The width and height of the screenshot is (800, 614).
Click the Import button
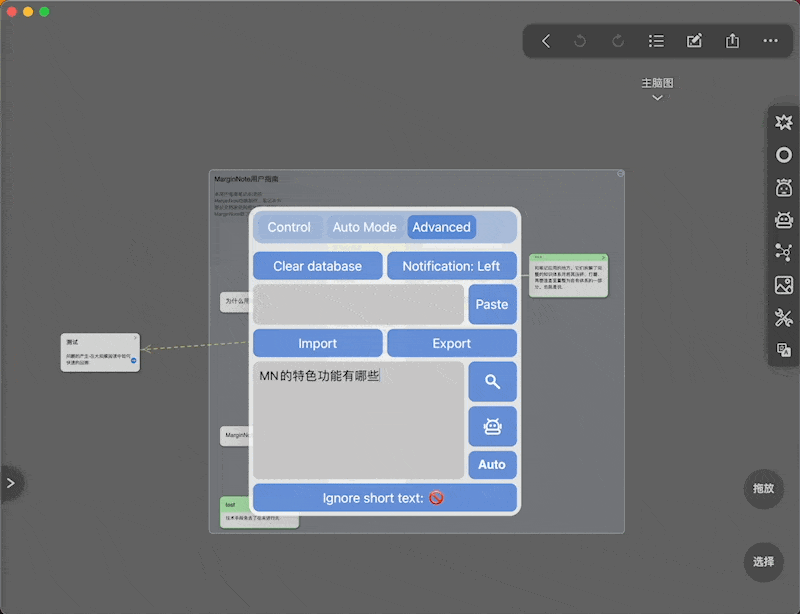click(318, 343)
